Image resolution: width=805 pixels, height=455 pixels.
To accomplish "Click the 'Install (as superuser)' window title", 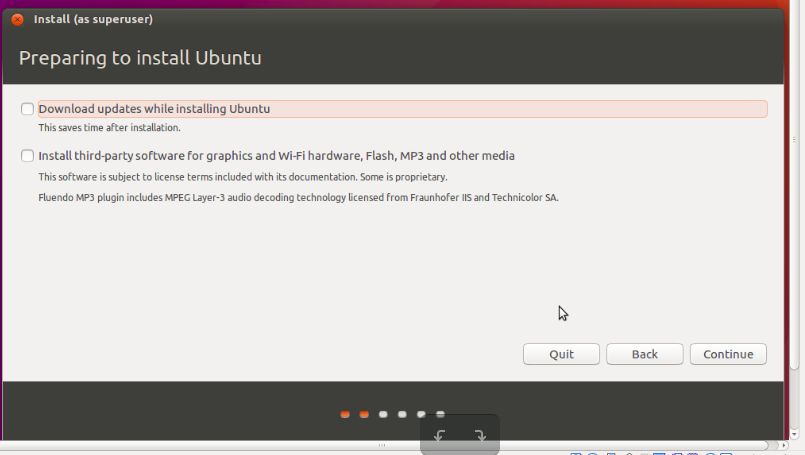I will pos(93,20).
